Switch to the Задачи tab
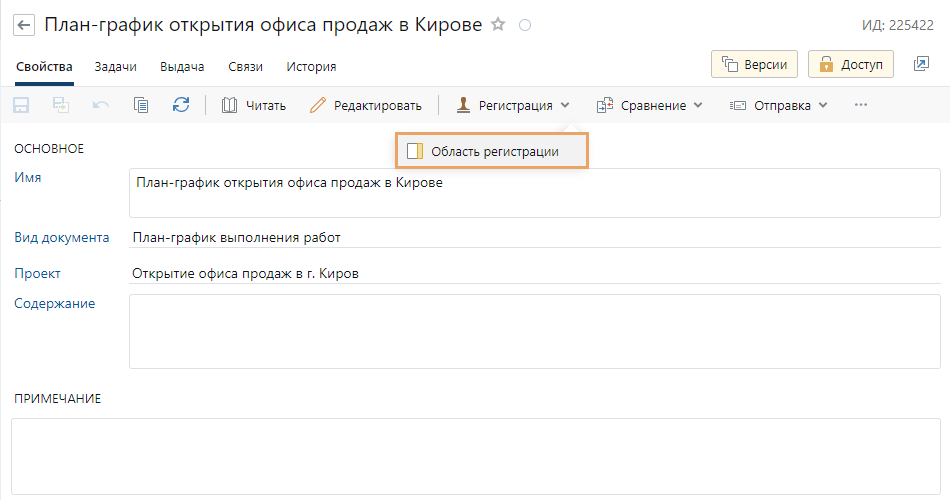950x500 pixels. tap(115, 67)
